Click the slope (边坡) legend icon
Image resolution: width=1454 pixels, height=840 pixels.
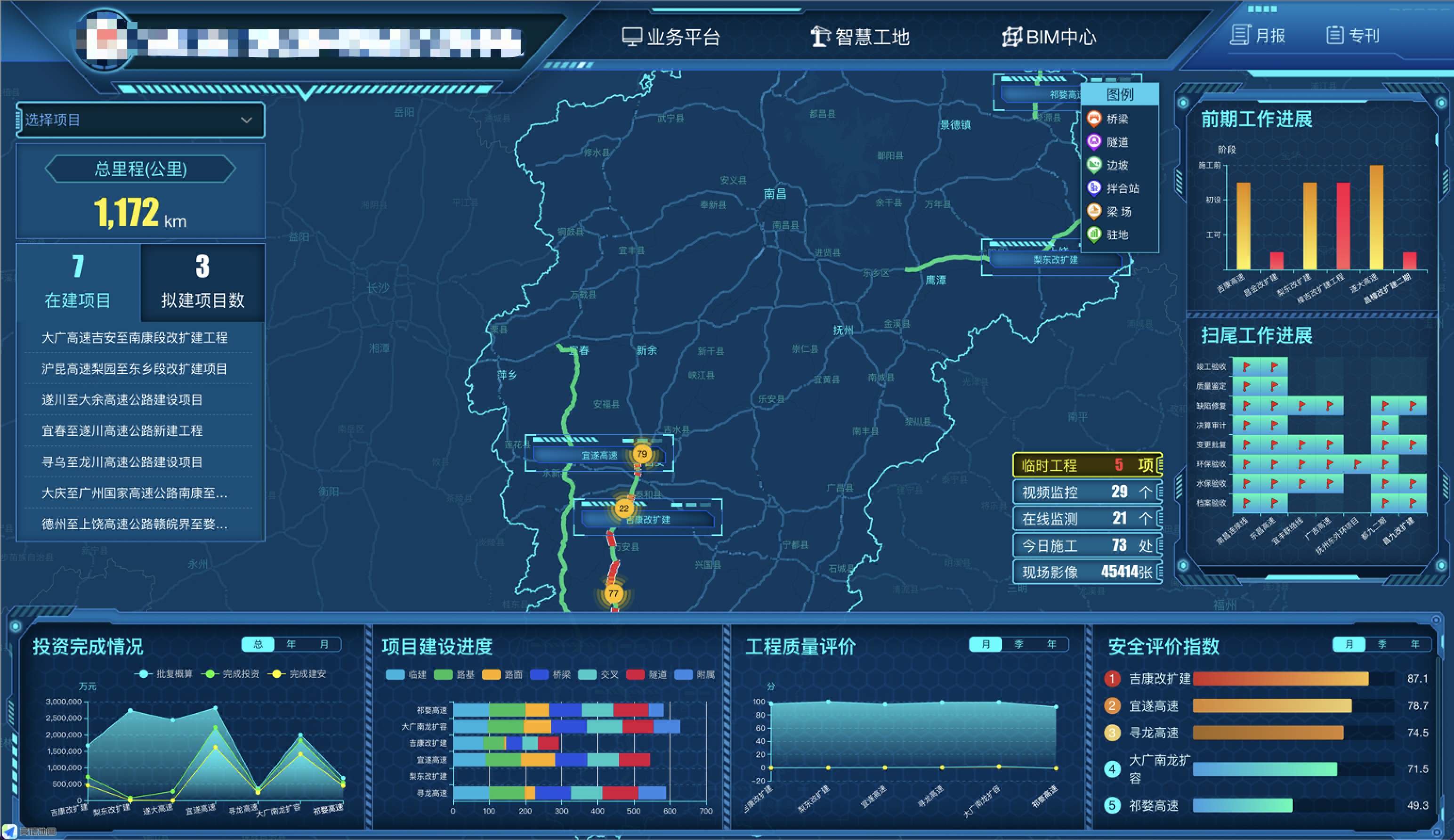click(x=1093, y=165)
